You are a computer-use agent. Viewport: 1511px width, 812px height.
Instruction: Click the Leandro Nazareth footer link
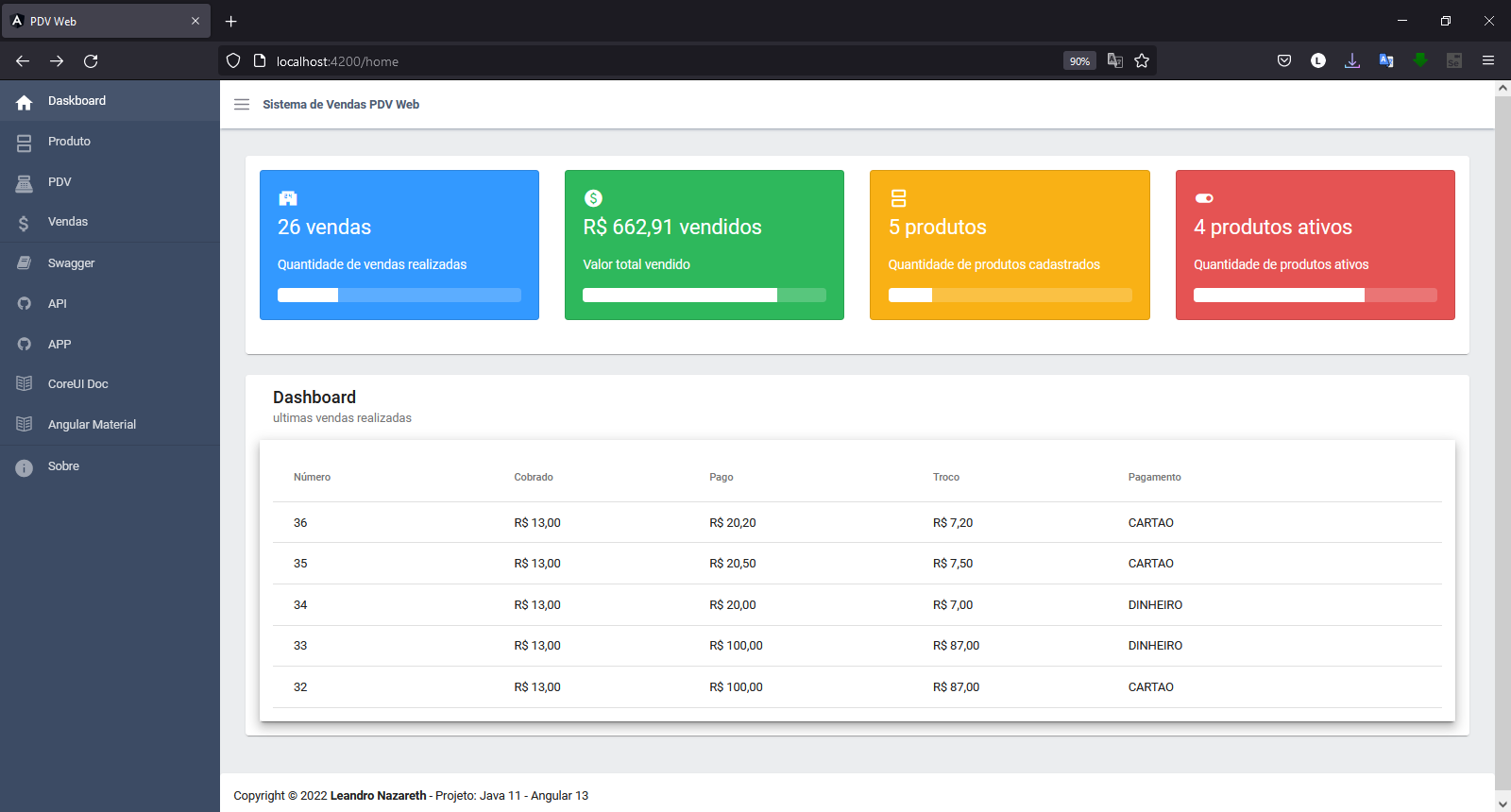tap(378, 796)
